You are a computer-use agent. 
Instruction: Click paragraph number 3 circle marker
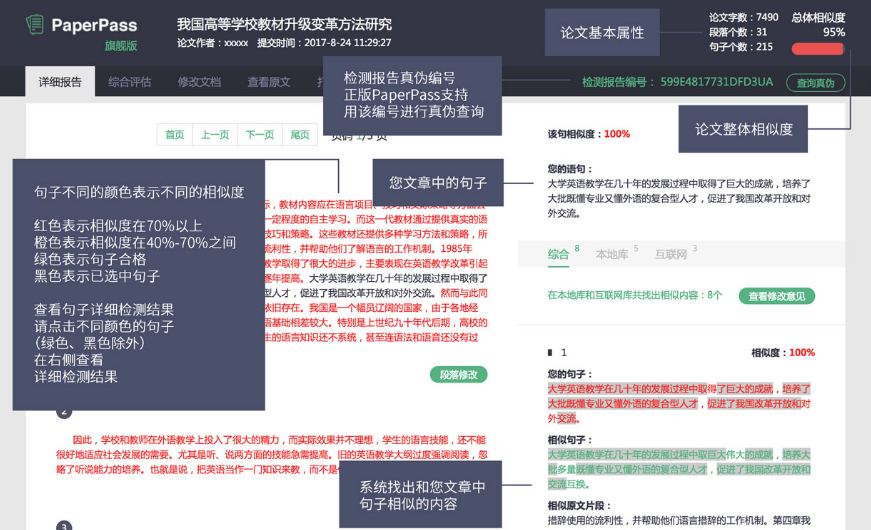[x=64, y=526]
